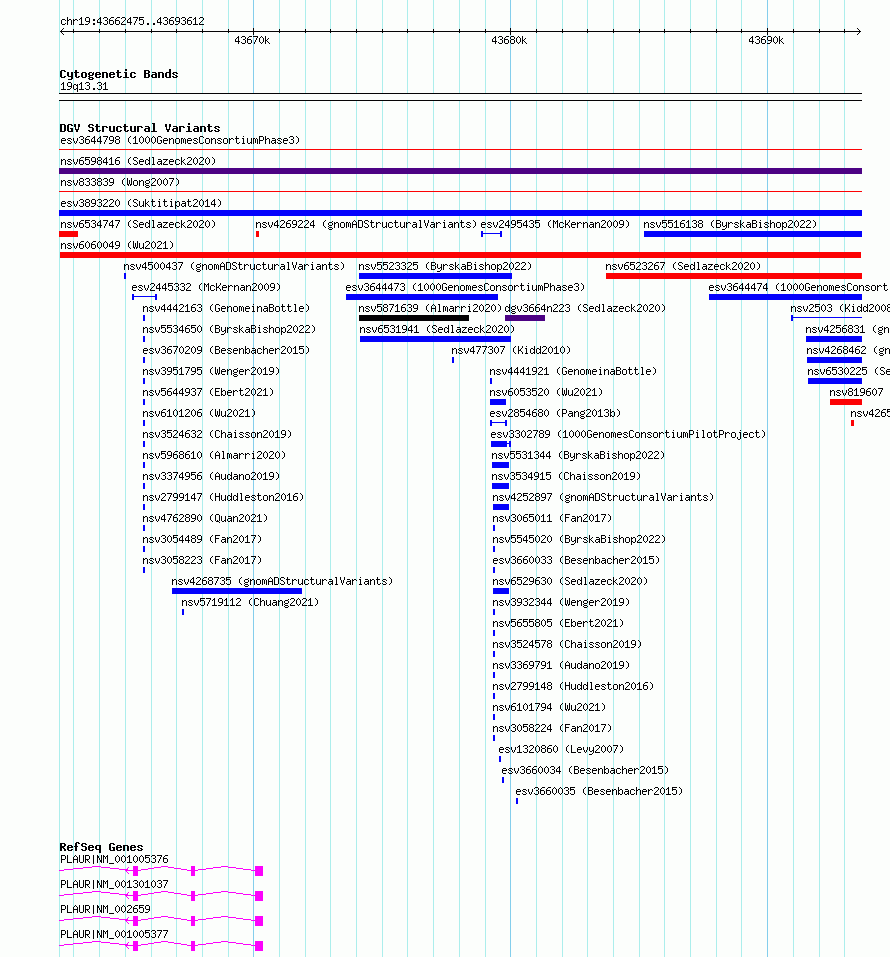Click nsv5871639 (Almarri2020) label
The width and height of the screenshot is (890, 957).
point(430,309)
